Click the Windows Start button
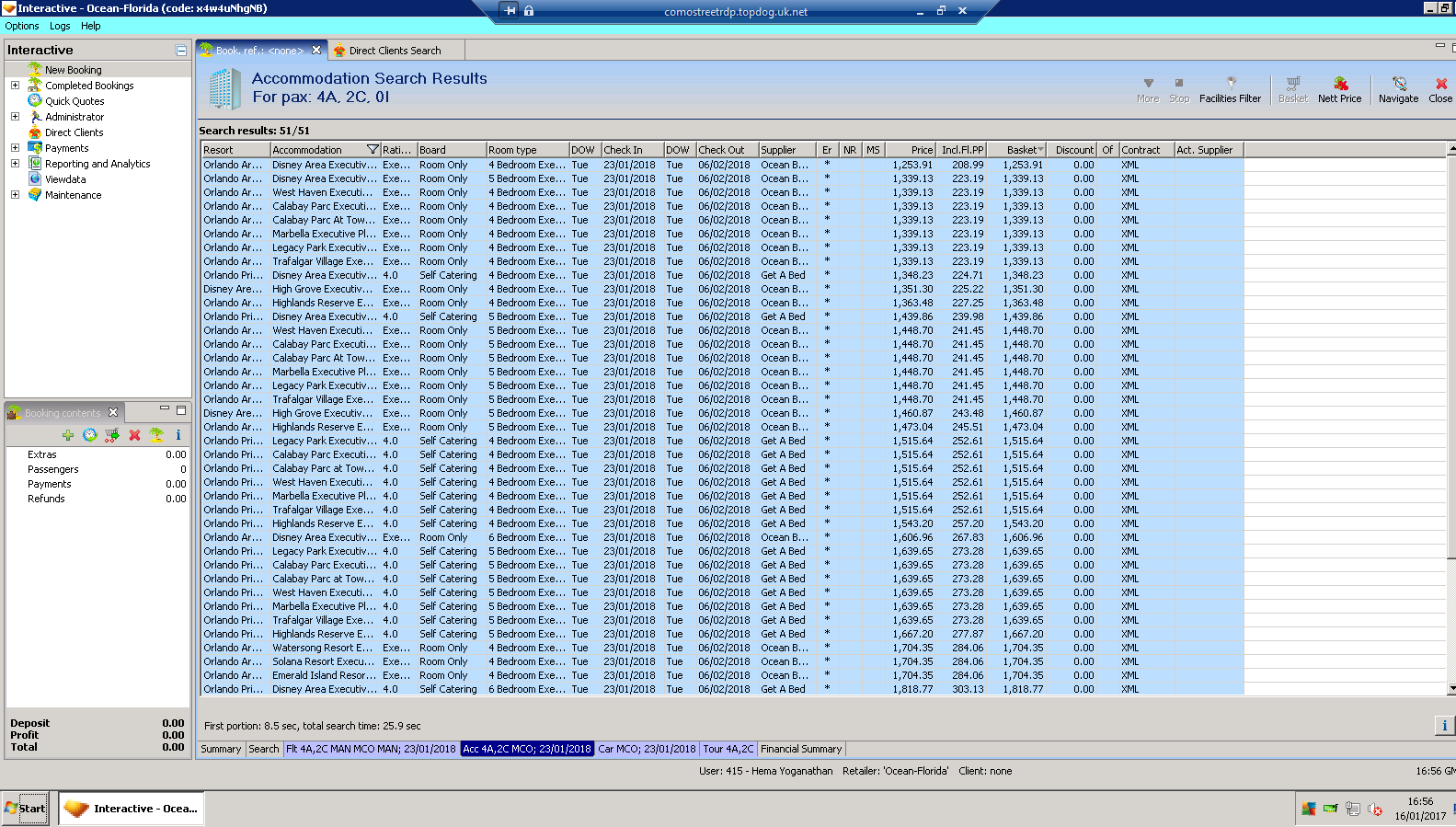 25,809
